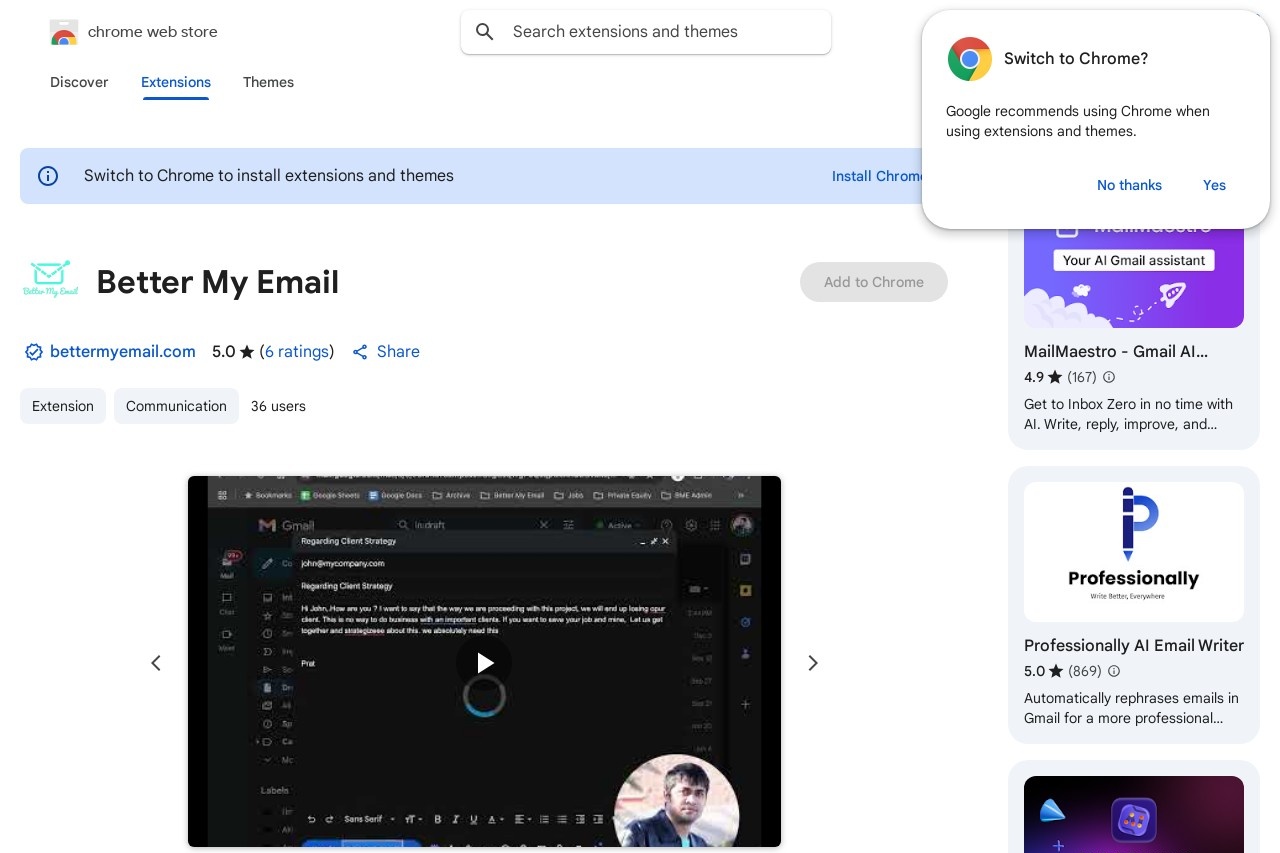
Task: Open the Themes tab
Action: 268,82
